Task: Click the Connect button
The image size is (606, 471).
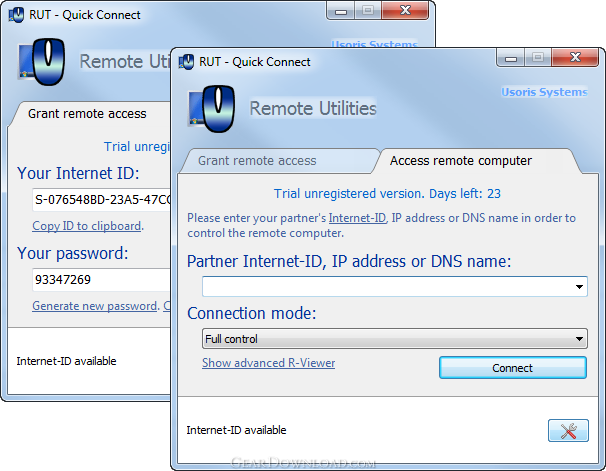Action: coord(512,368)
